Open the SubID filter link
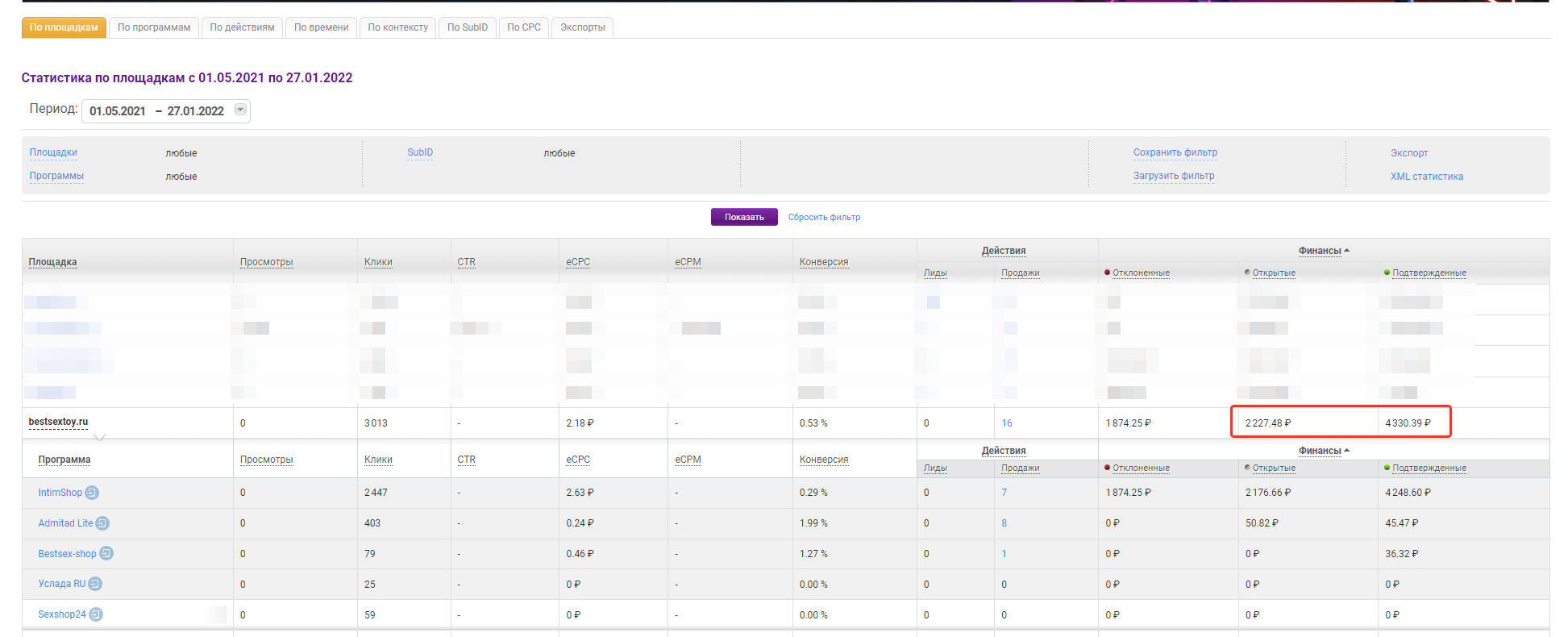The height and width of the screenshot is (637, 1568). [x=420, y=152]
